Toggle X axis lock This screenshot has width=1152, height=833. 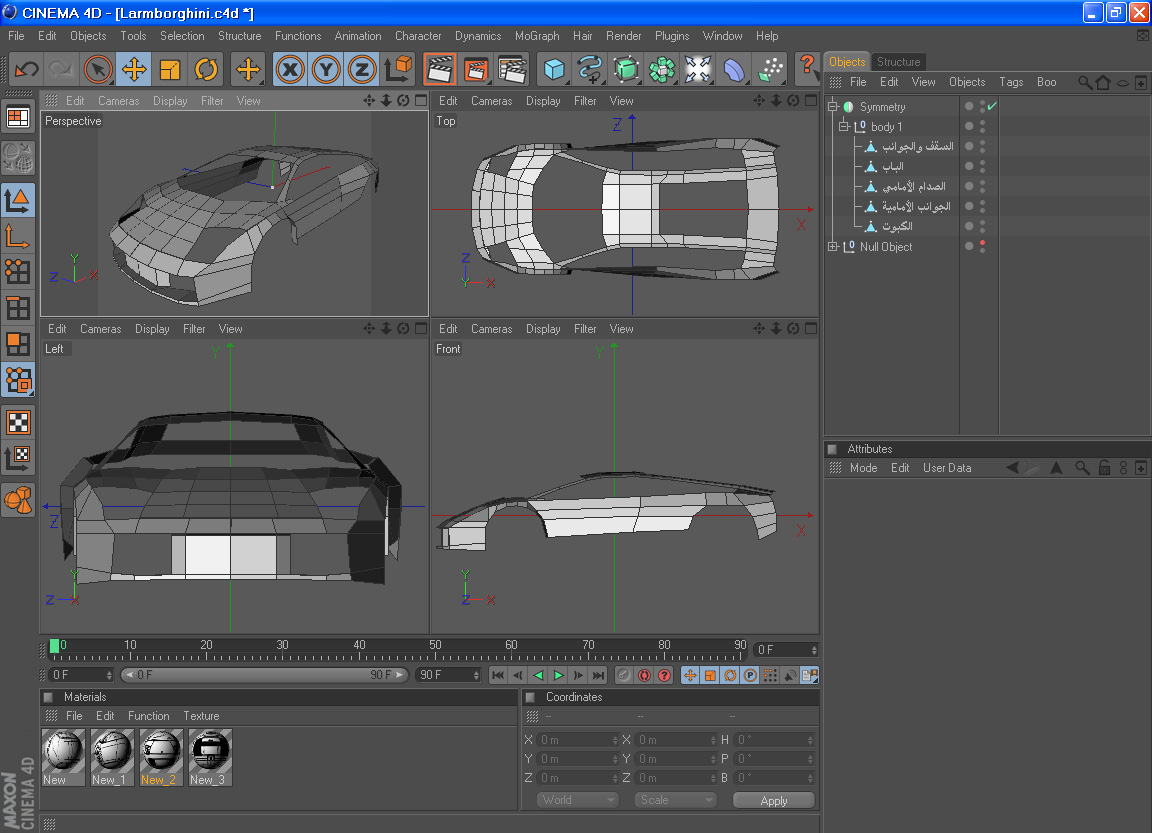(290, 70)
